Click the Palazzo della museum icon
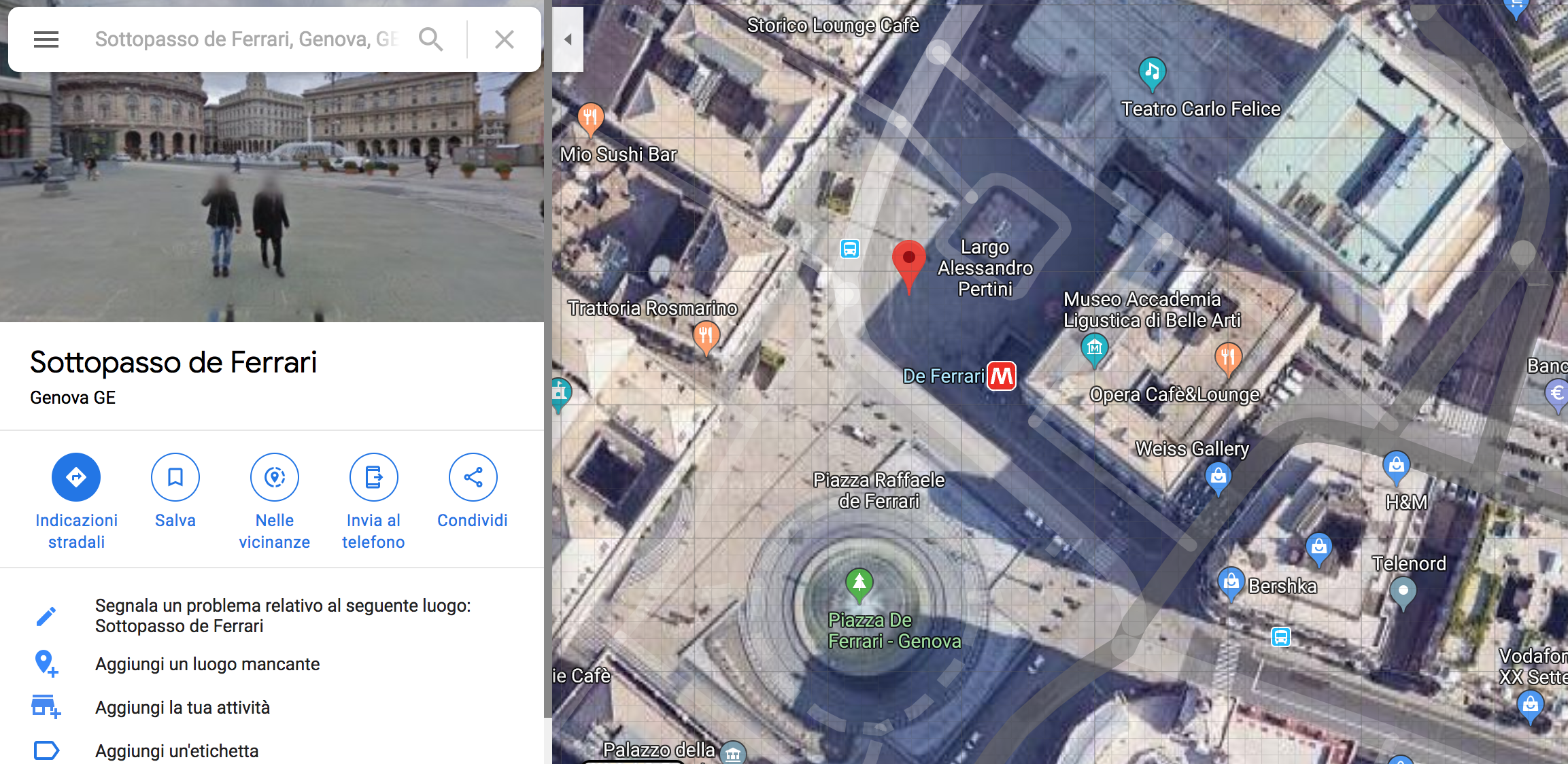Image resolution: width=1568 pixels, height=764 pixels. (x=733, y=753)
